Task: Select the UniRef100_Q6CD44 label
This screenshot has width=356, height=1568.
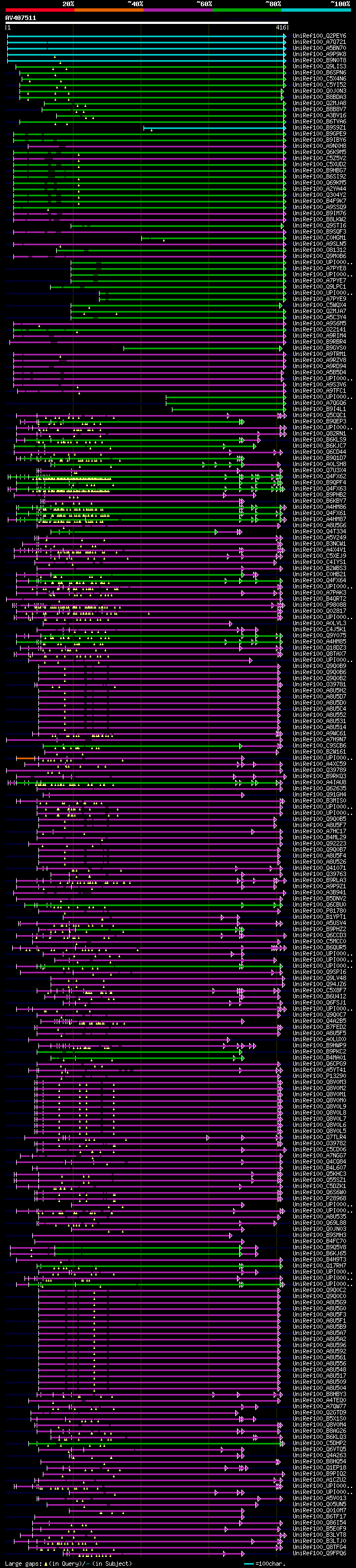Action: coord(319,452)
